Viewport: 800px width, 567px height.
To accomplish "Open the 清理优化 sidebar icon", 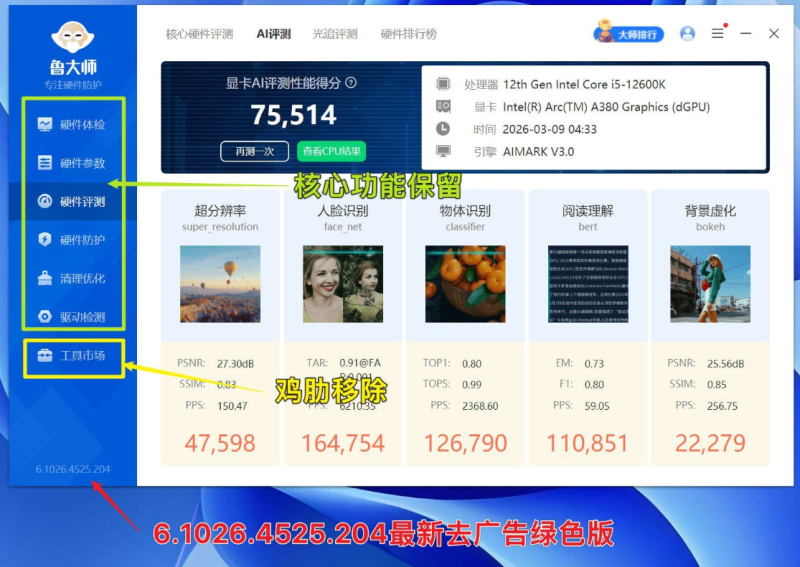I will click(x=45, y=279).
